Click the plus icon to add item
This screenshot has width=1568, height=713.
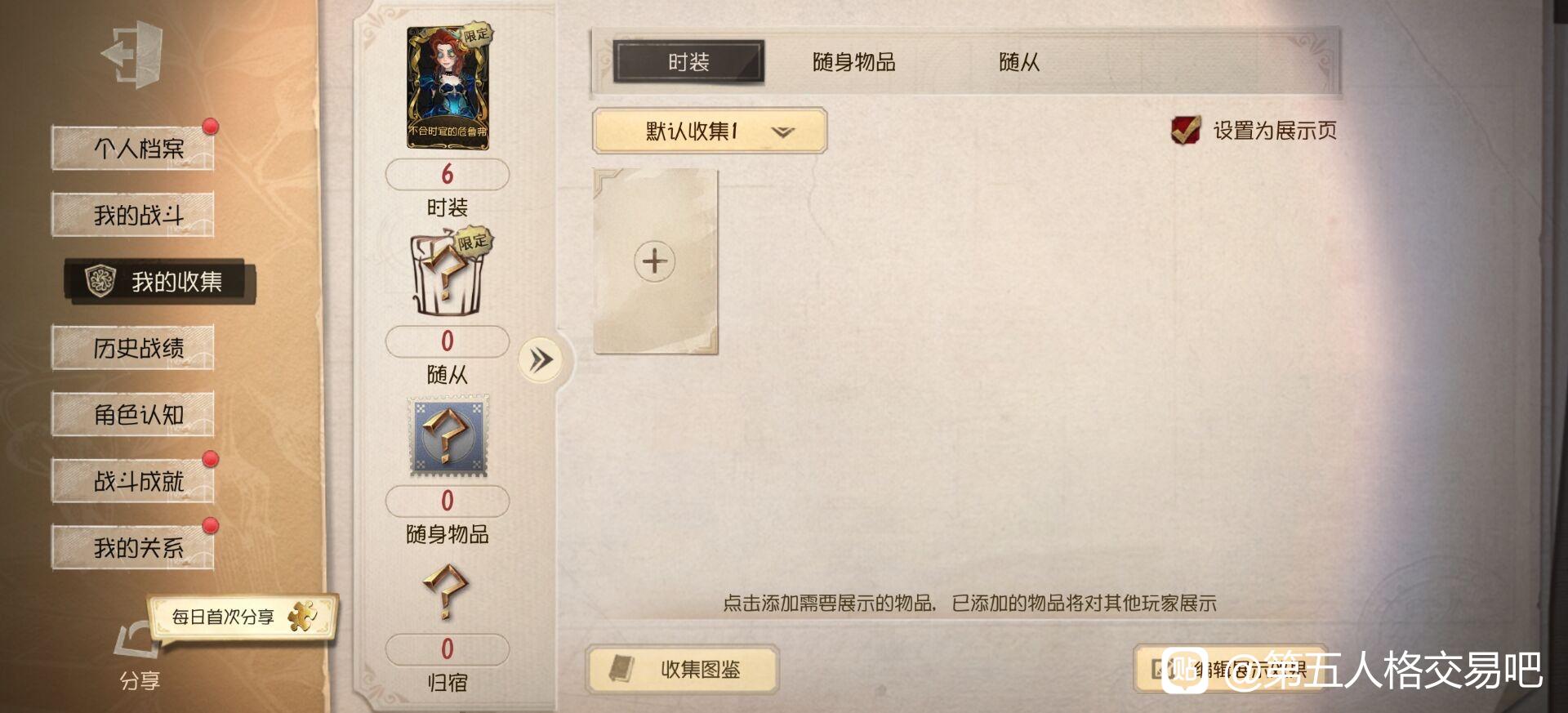655,261
